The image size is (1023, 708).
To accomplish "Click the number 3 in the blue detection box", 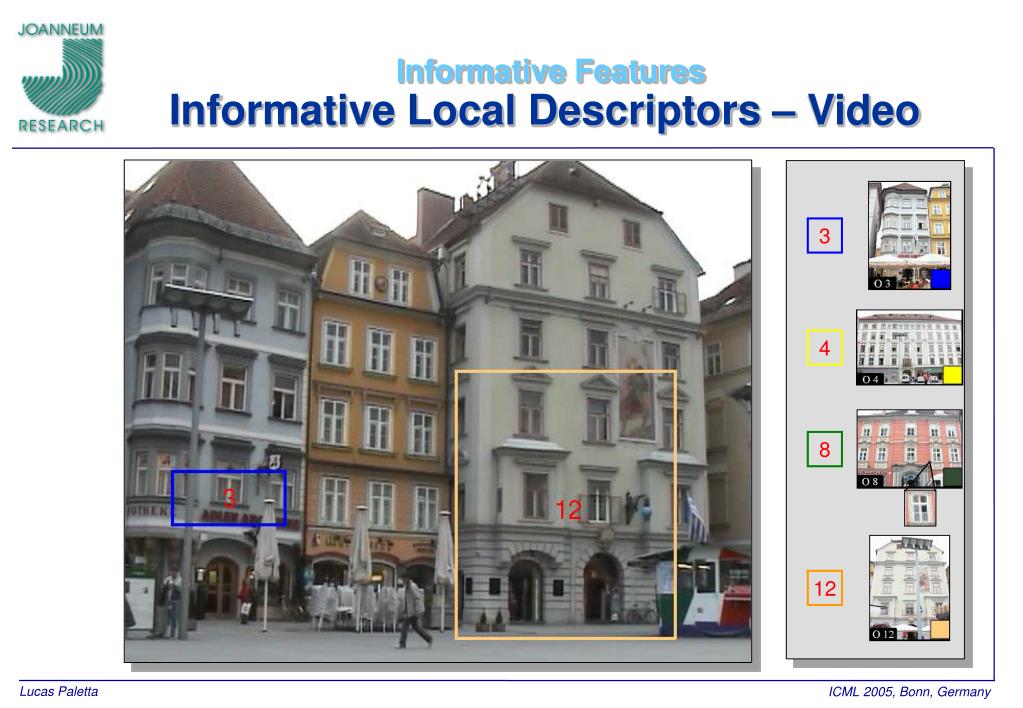I will tap(229, 499).
